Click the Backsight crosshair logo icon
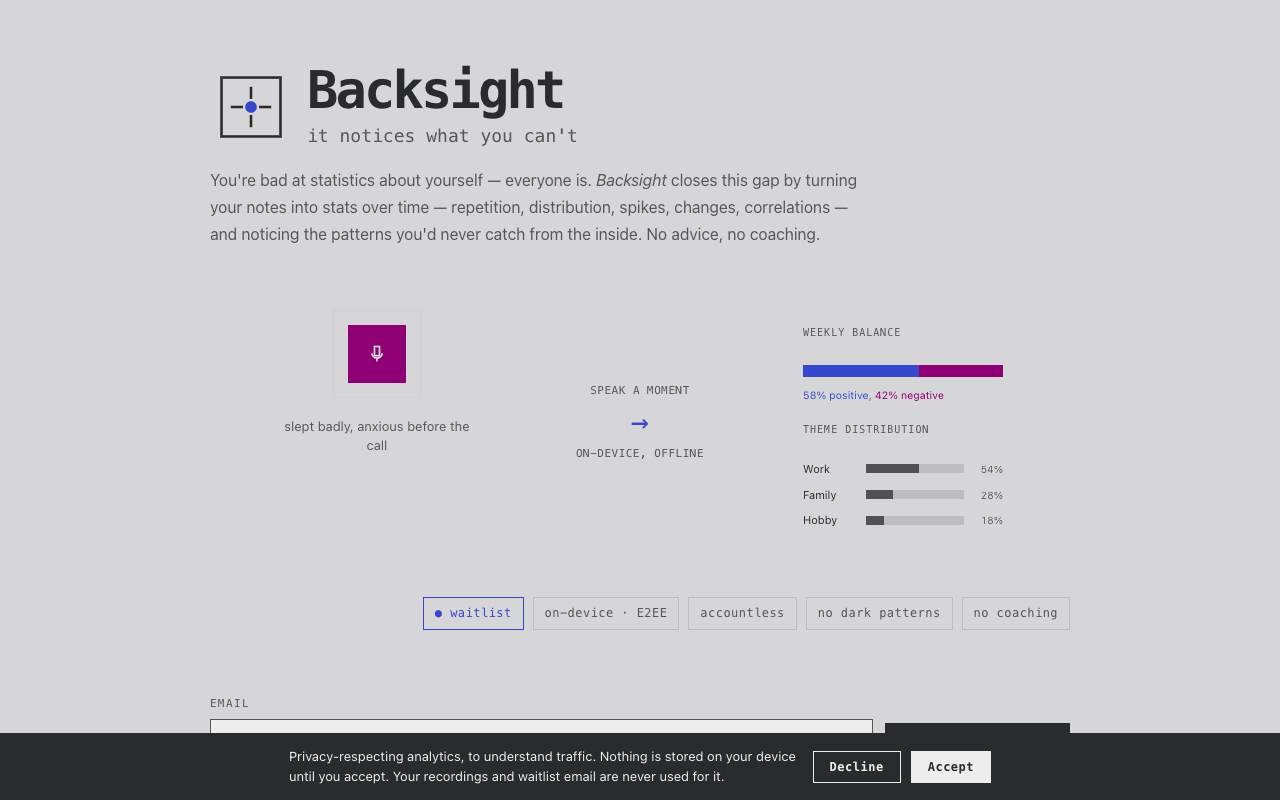Image resolution: width=1280 pixels, height=800 pixels. tap(251, 107)
